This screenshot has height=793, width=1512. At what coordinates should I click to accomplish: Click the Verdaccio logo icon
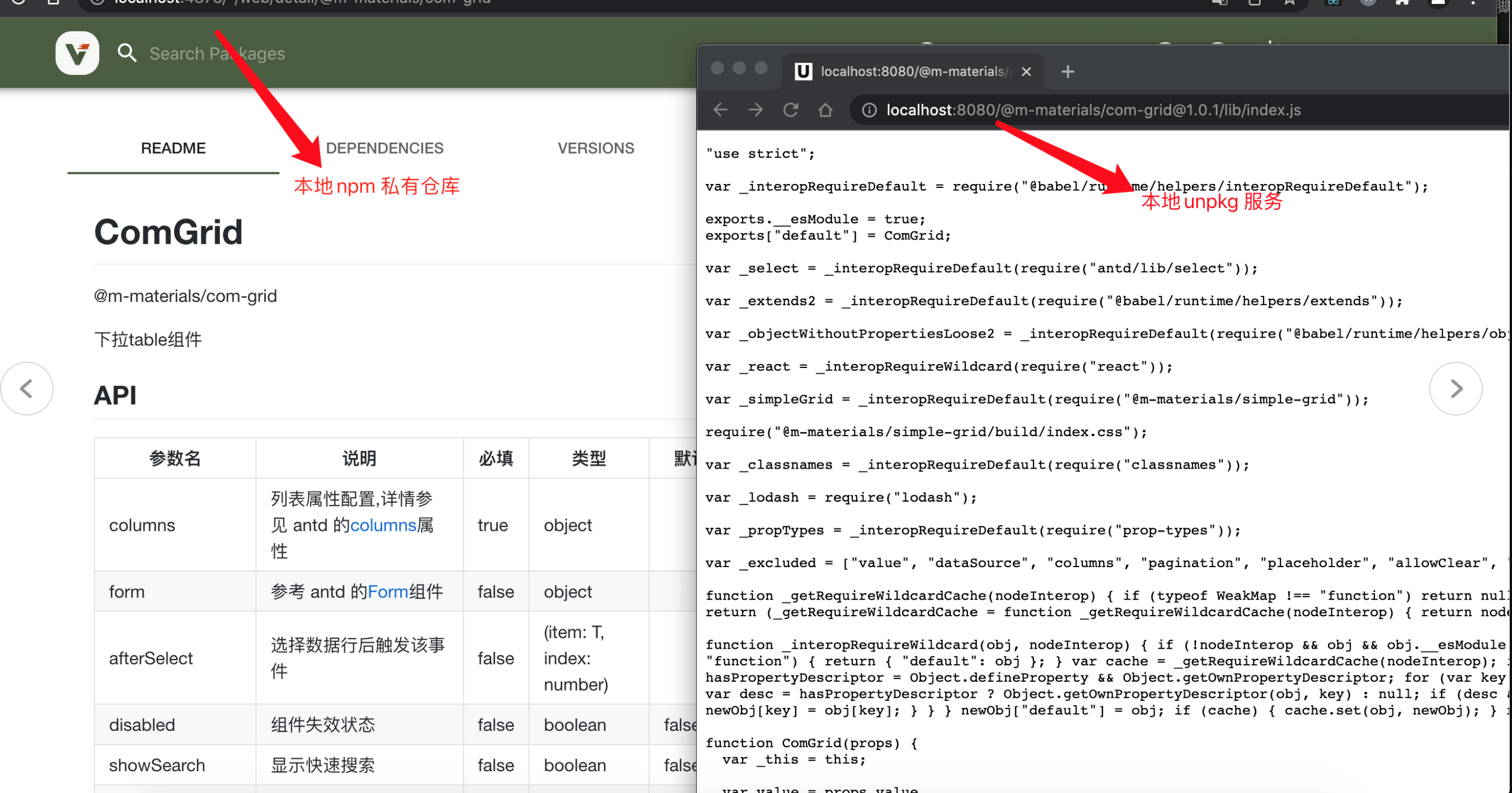[77, 53]
